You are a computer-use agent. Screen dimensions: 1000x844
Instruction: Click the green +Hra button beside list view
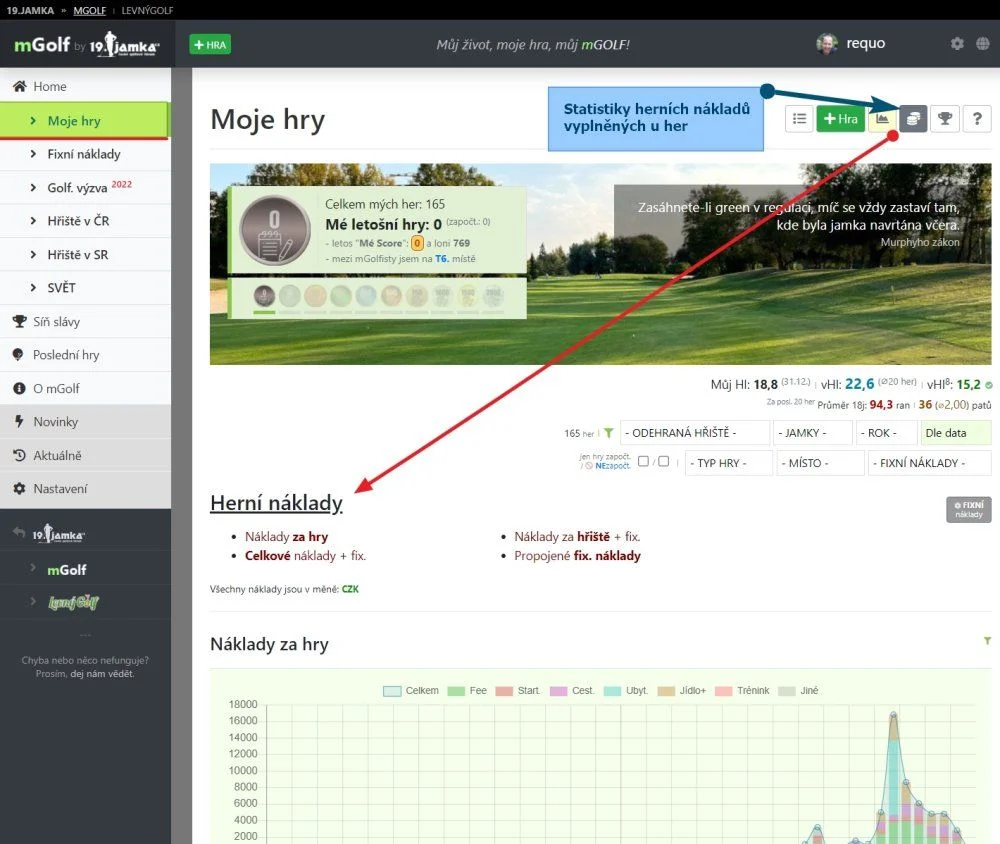pyautogui.click(x=841, y=119)
